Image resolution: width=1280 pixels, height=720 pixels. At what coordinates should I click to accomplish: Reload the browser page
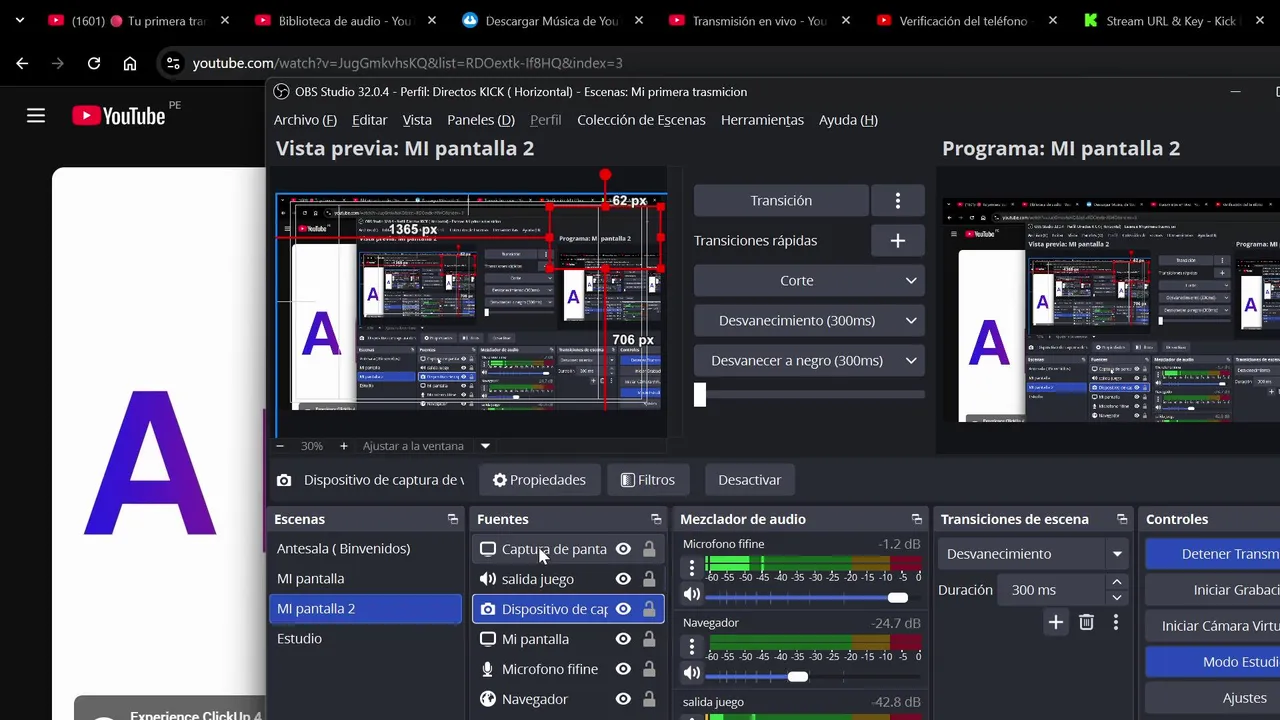pos(94,63)
